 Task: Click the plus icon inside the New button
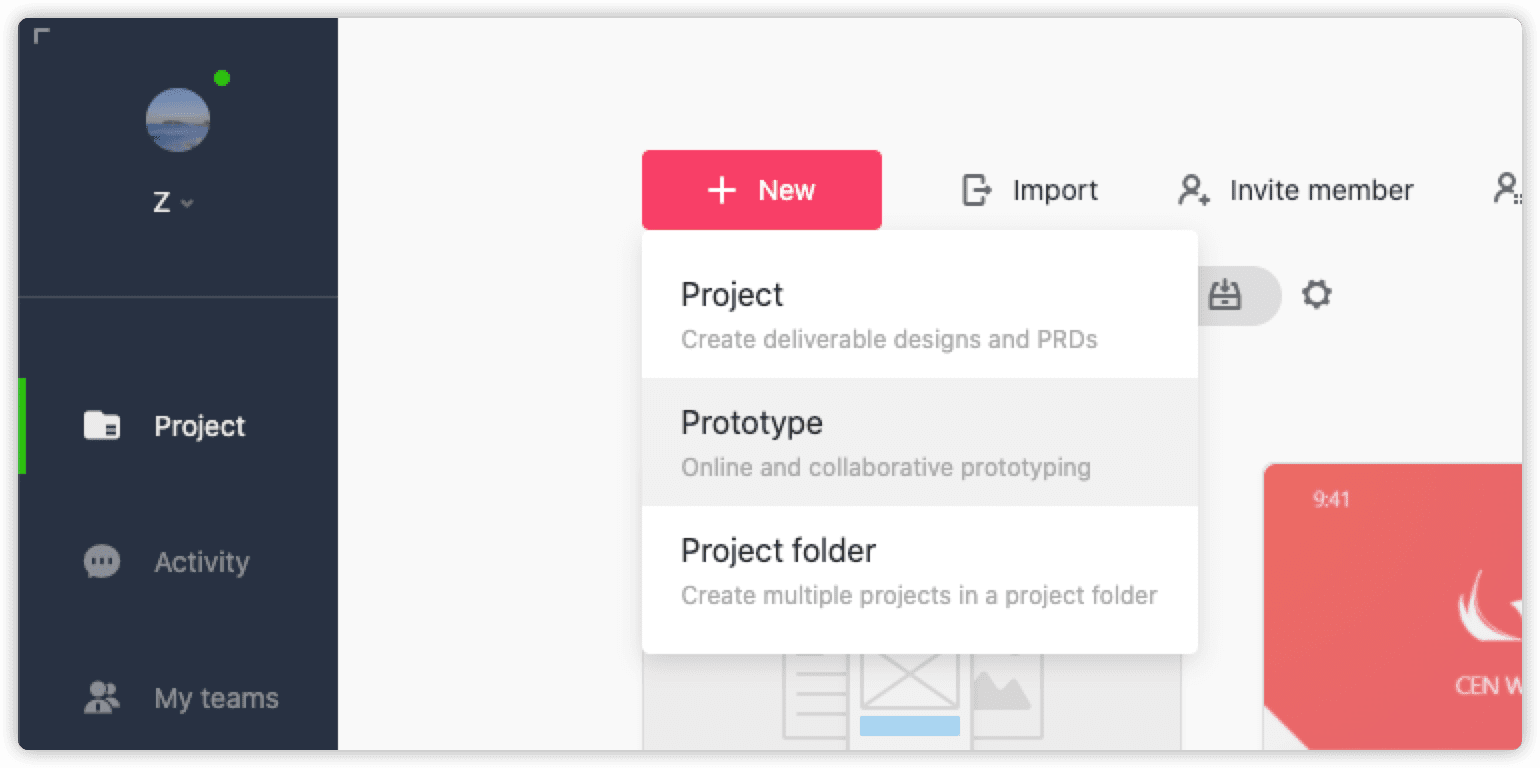coord(722,190)
